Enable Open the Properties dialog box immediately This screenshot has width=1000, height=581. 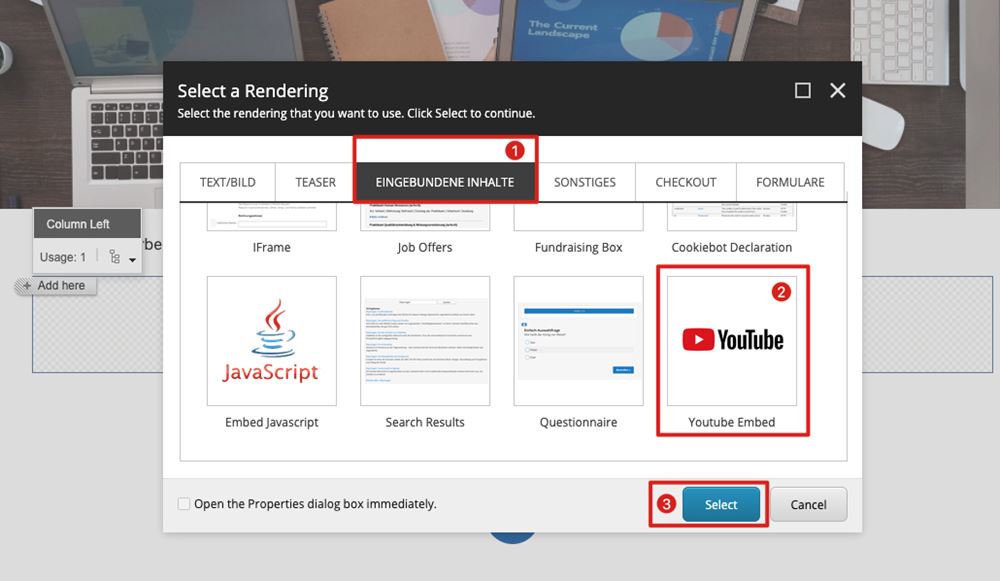pos(184,504)
